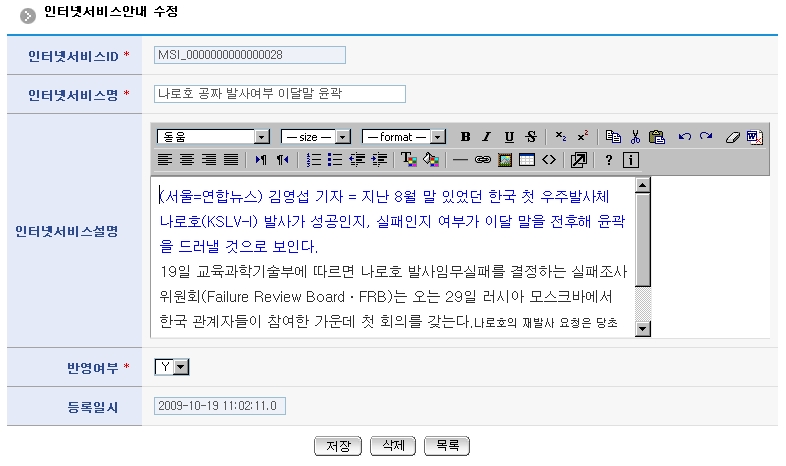Image resolution: width=786 pixels, height=466 pixels.
Task: Click the insert image icon
Action: point(505,159)
